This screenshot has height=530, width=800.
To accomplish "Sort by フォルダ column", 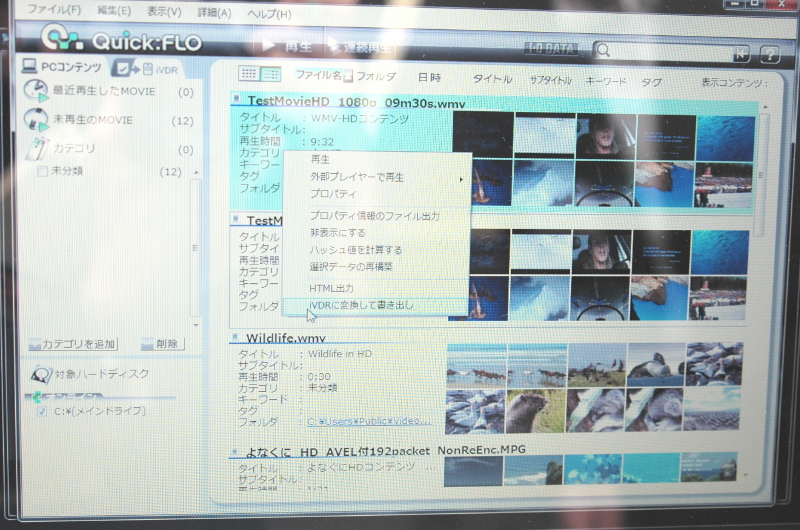I will coord(376,77).
